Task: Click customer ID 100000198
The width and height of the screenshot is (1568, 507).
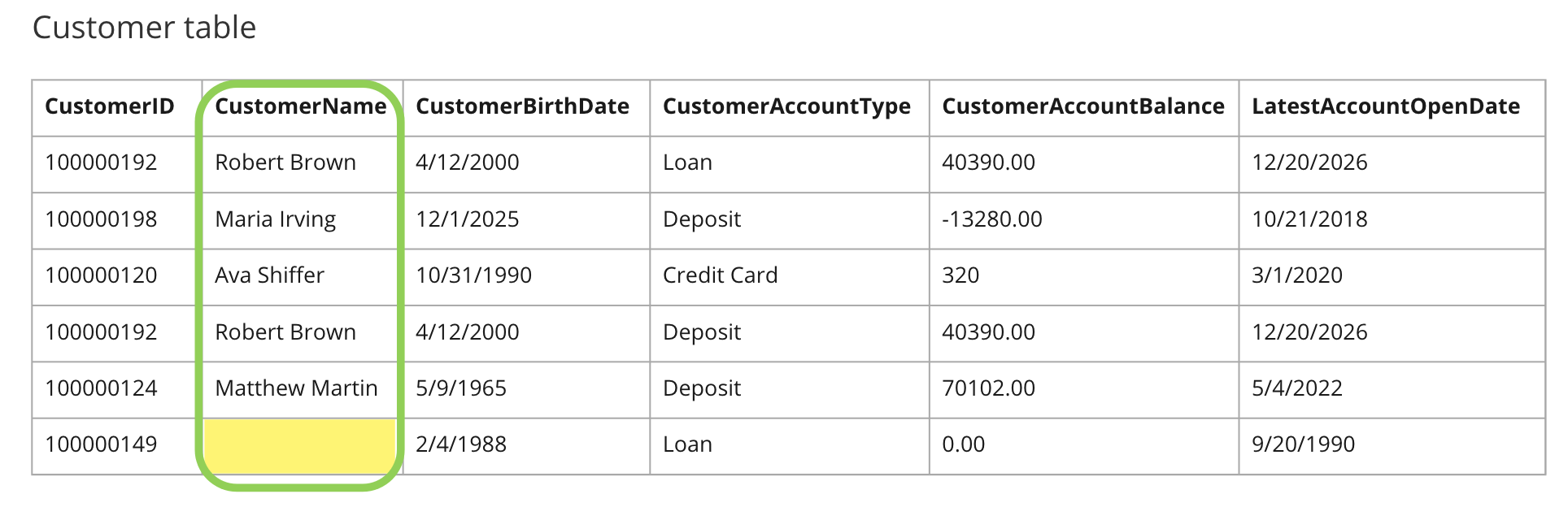Action: coord(117,220)
